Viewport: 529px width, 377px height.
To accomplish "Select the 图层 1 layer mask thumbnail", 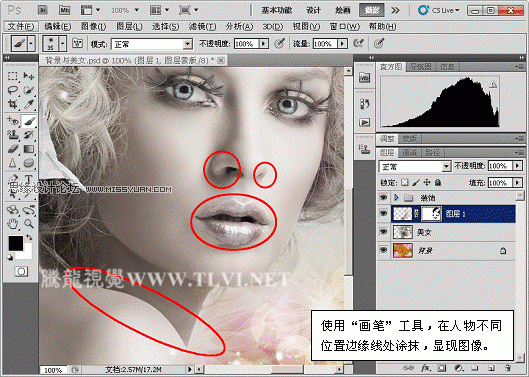I will pos(431,214).
